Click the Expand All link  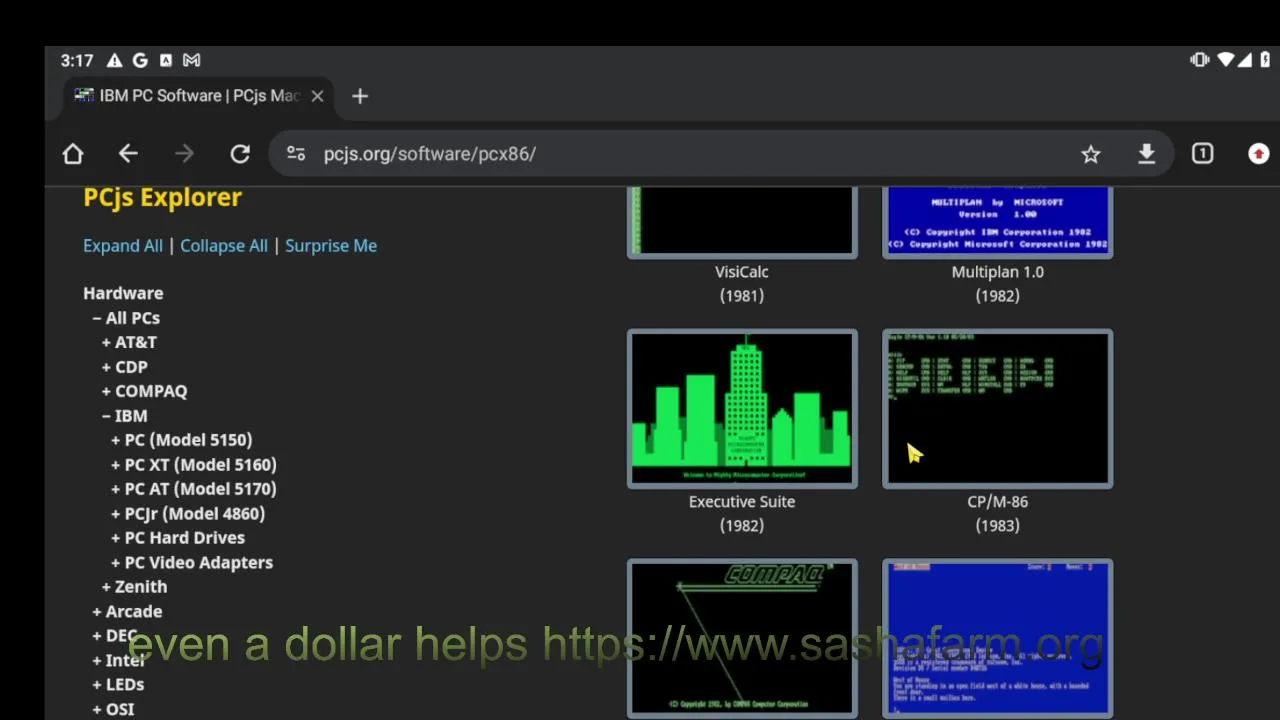click(x=123, y=246)
